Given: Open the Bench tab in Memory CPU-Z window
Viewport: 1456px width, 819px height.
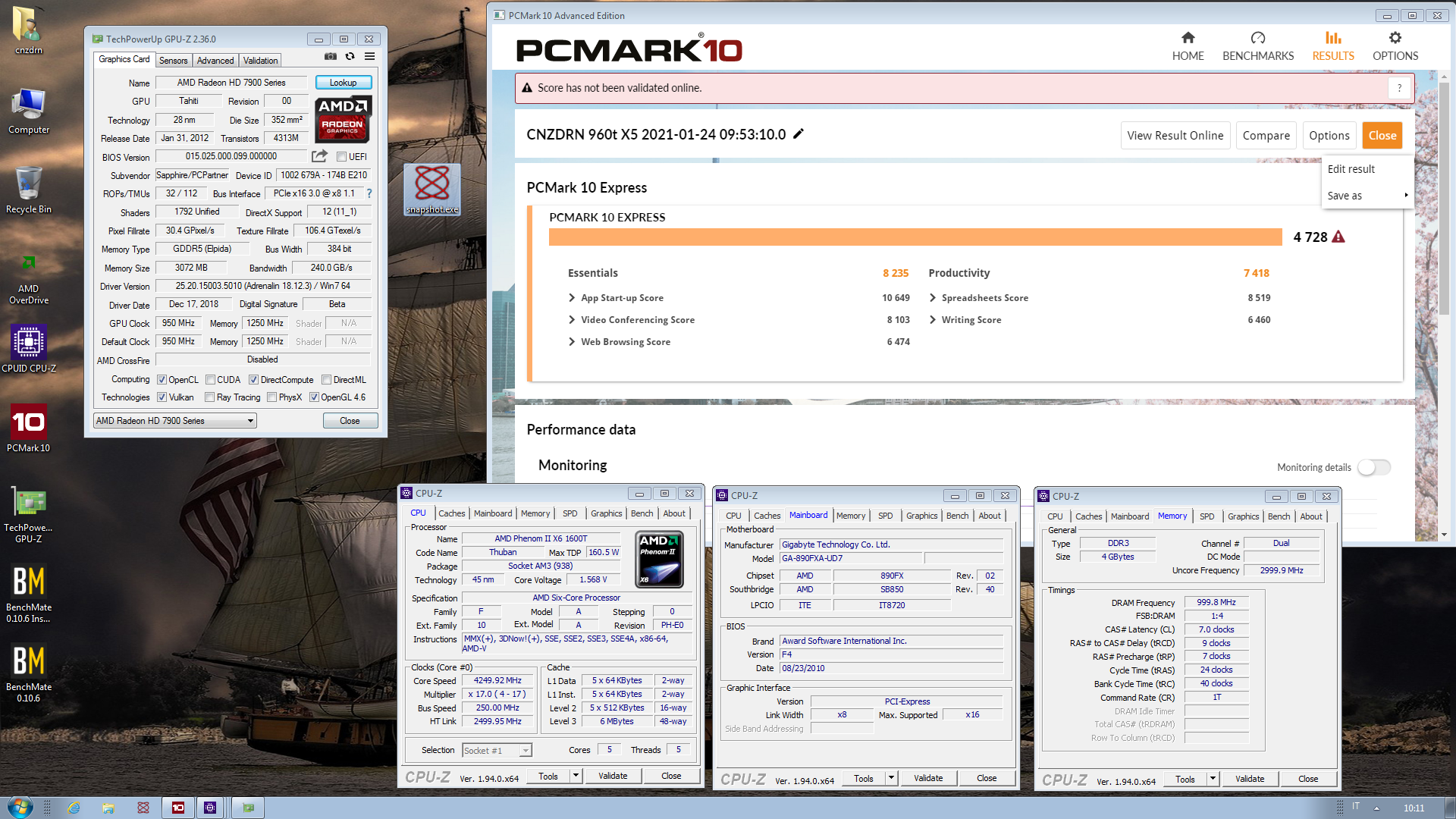Looking at the screenshot, I should tap(1278, 516).
